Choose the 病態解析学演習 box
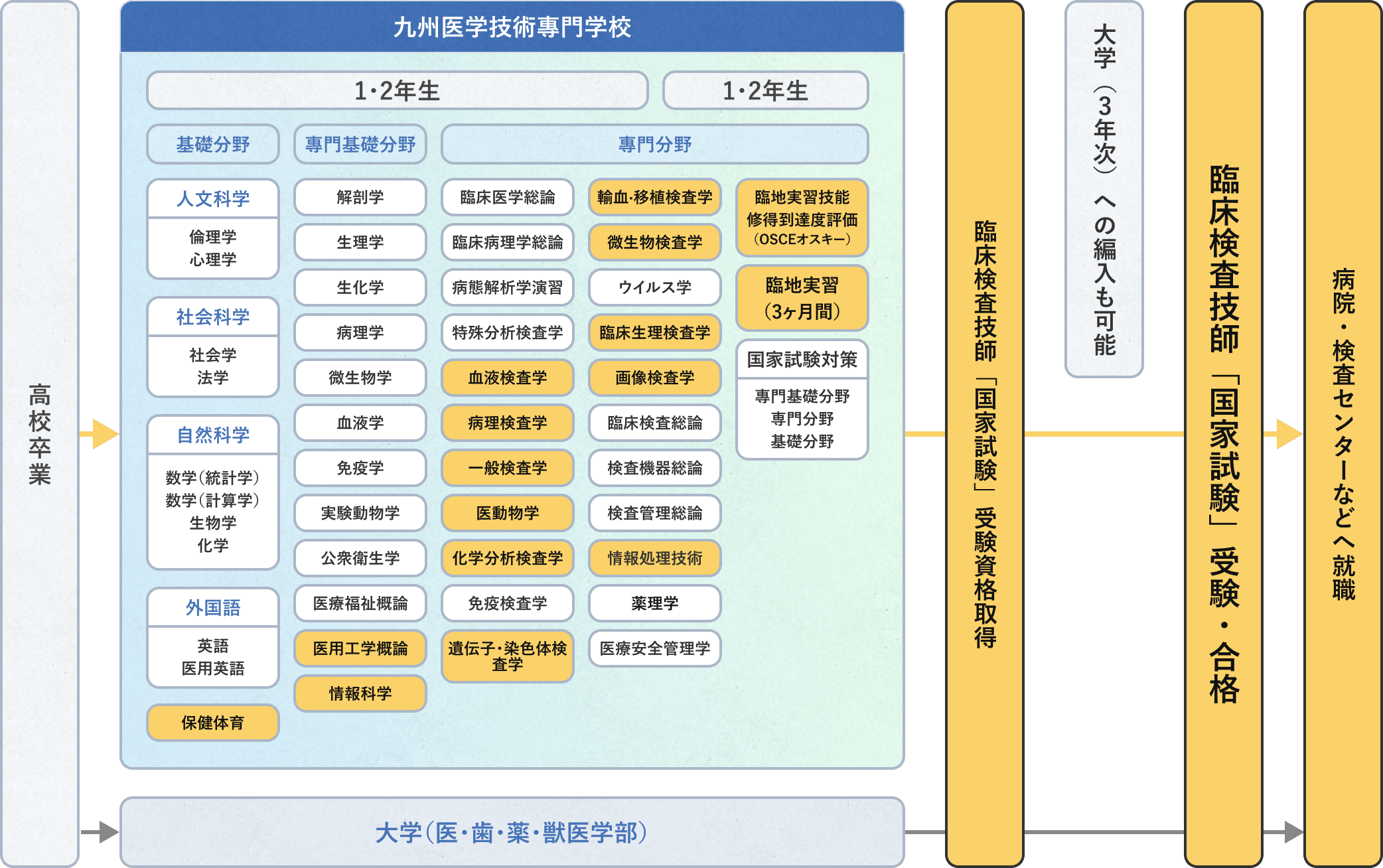Screen dimensions: 1383x868 click(508, 287)
